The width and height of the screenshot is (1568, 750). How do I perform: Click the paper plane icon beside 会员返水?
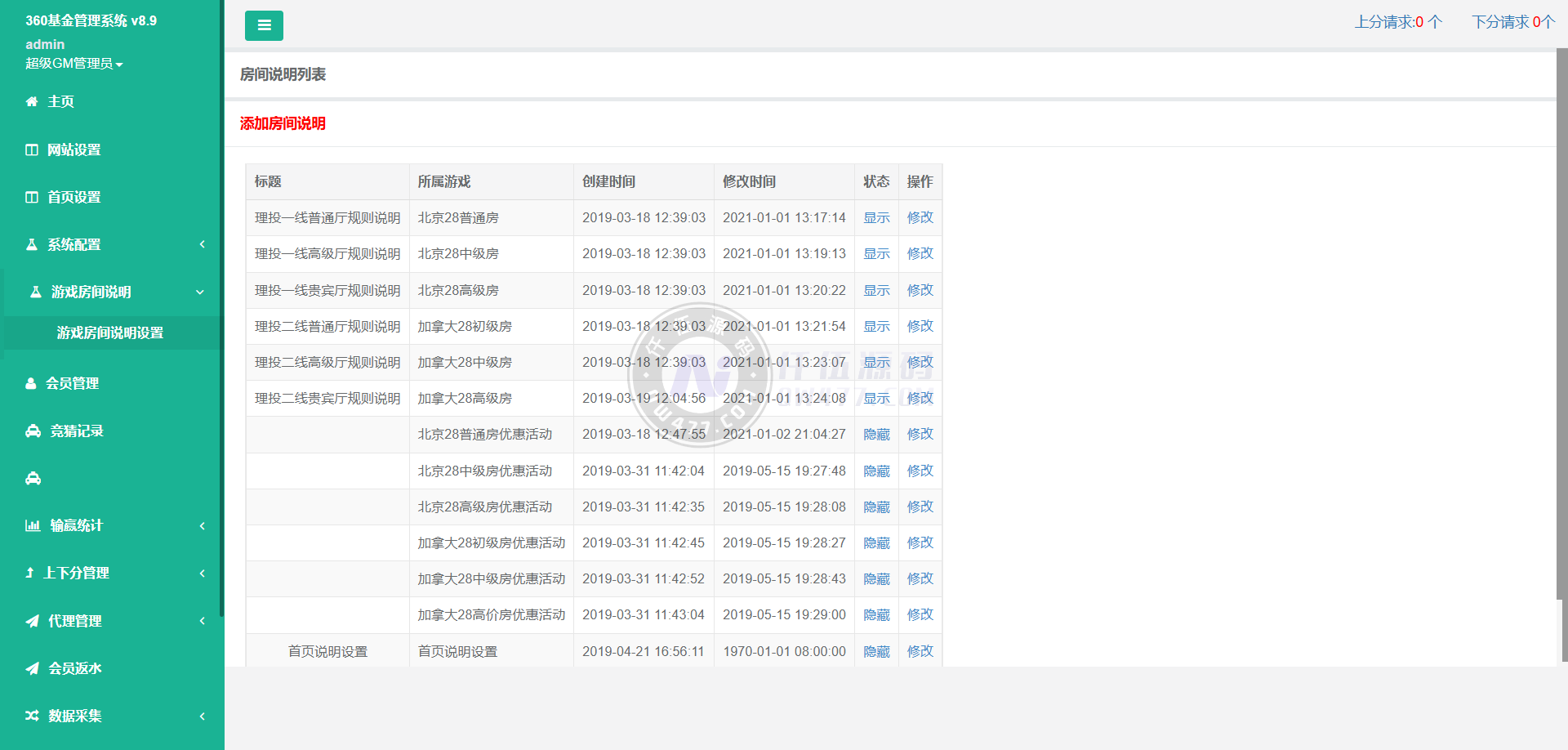click(32, 668)
